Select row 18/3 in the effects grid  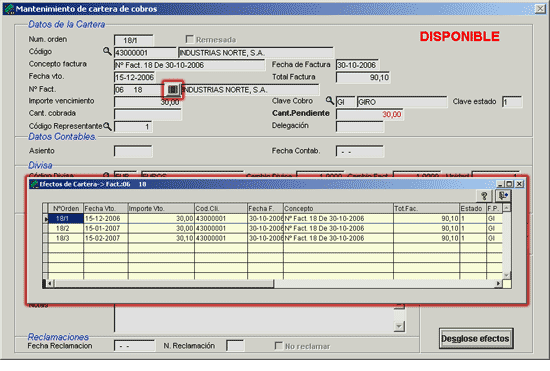[x=274, y=238]
